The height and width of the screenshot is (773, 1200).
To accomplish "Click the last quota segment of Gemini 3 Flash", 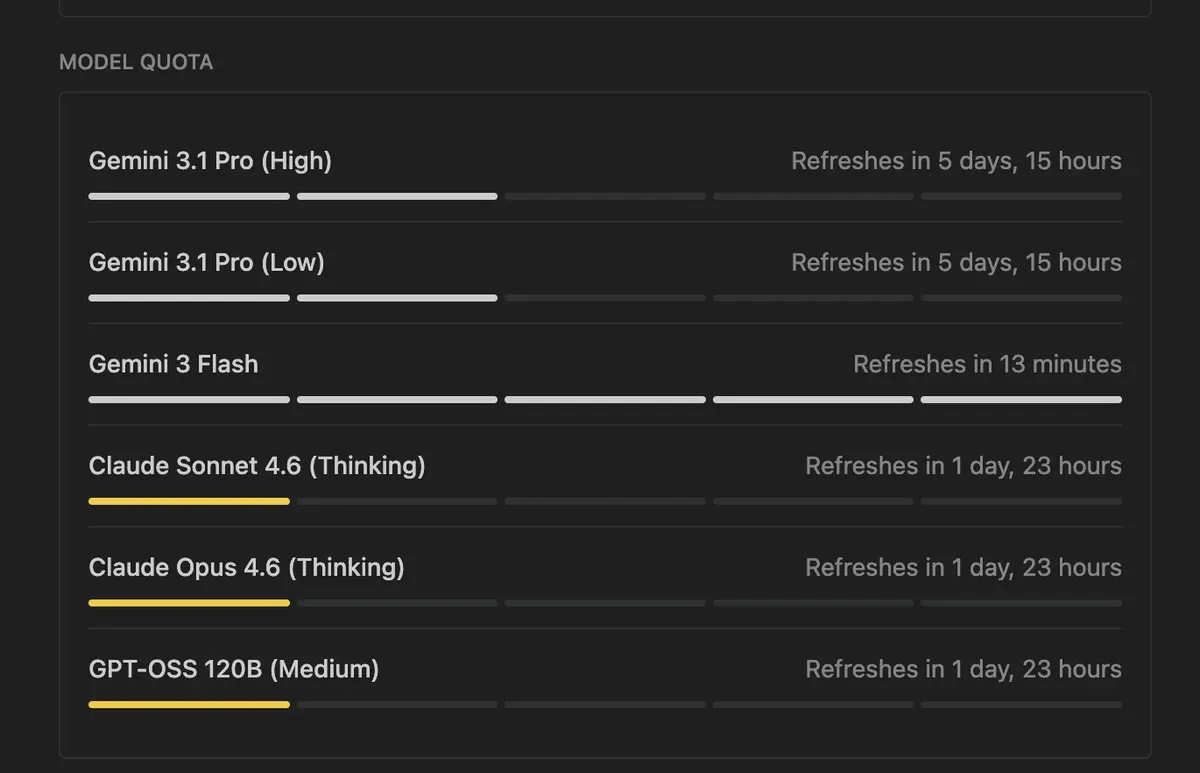I will coord(1021,400).
